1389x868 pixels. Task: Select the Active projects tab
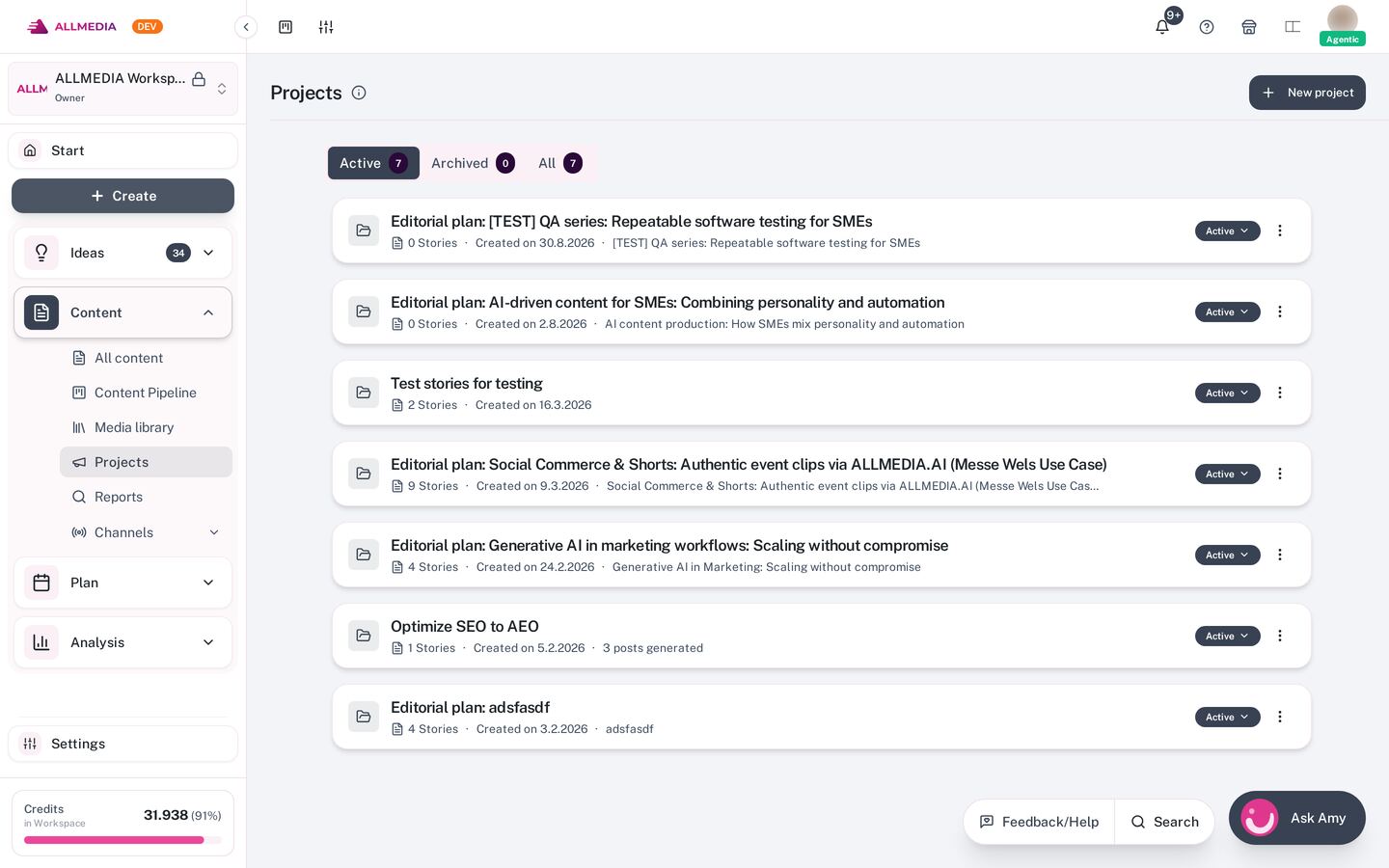373,163
